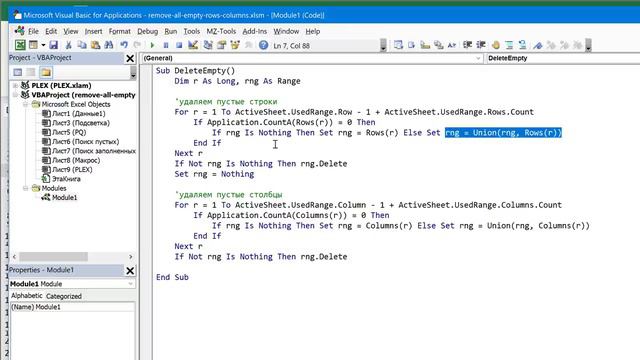The width and height of the screenshot is (640, 360).
Task: Close the Project - VBAProject panel
Action: (130, 58)
